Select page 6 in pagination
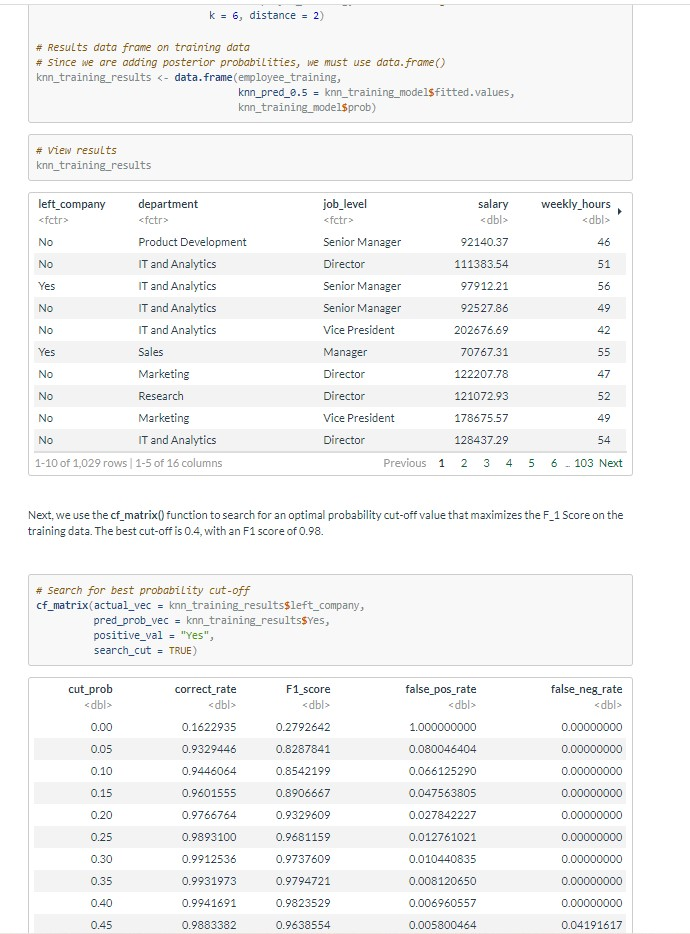690x934 pixels. (554, 463)
